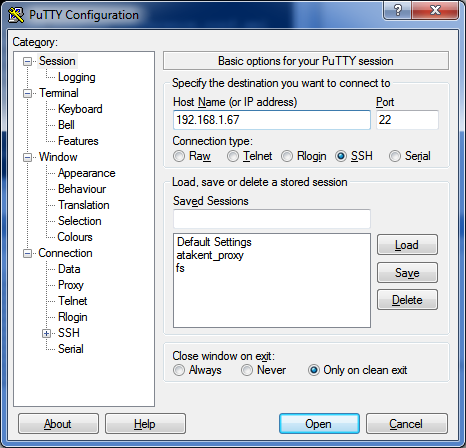Open the Data category
This screenshot has height=448, width=466.
coord(69,269)
